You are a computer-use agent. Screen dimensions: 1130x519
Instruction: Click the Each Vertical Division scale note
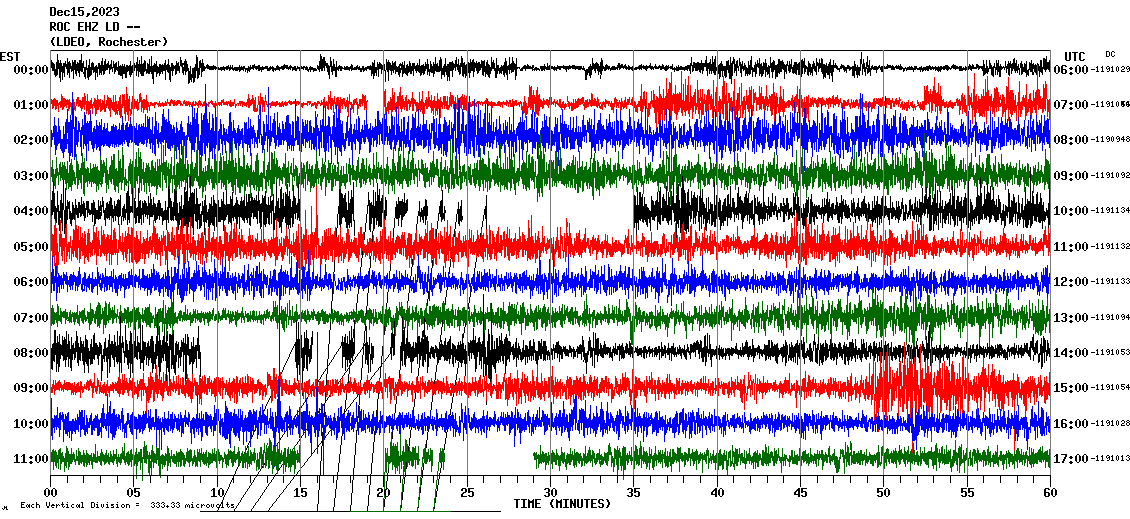click(127, 505)
